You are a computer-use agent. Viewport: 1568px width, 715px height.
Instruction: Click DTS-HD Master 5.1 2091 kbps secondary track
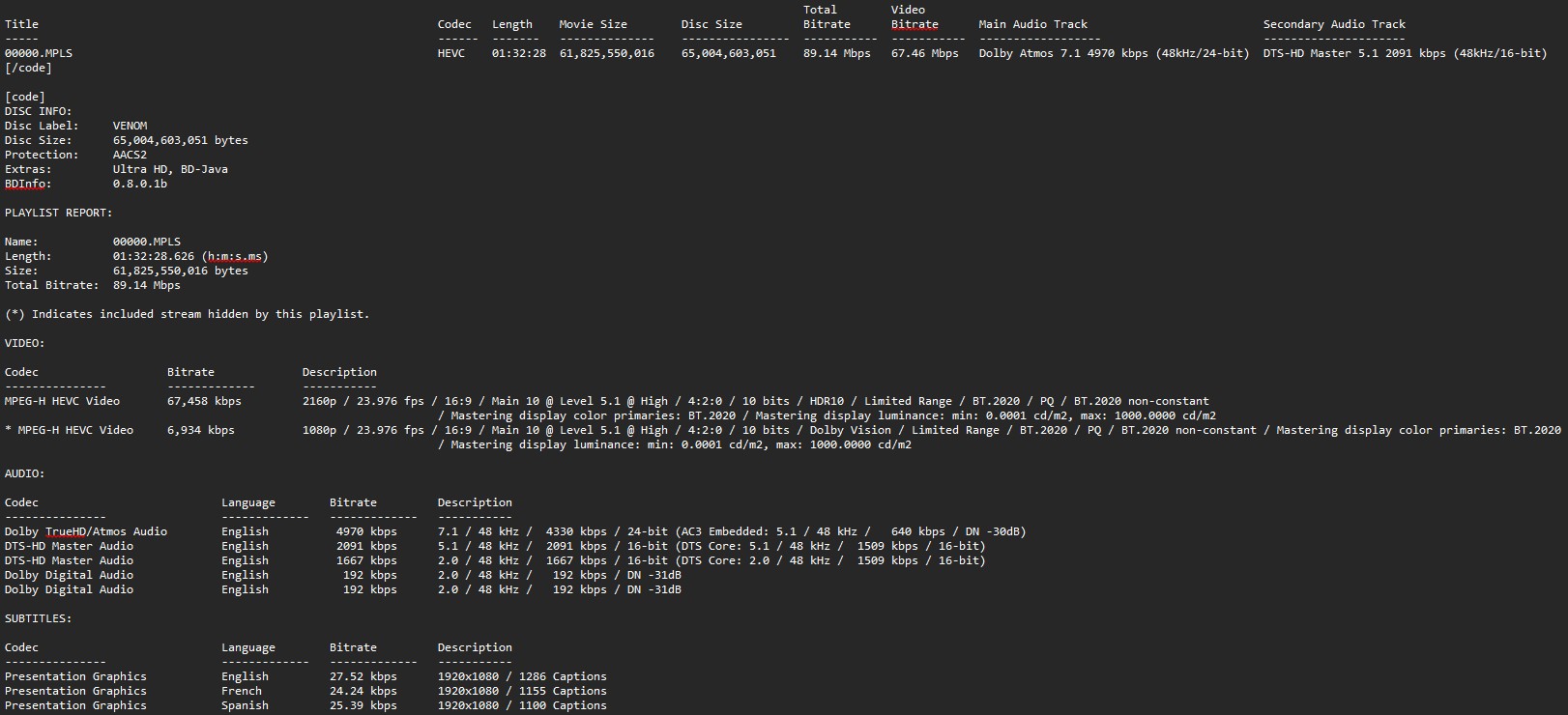[x=1406, y=53]
